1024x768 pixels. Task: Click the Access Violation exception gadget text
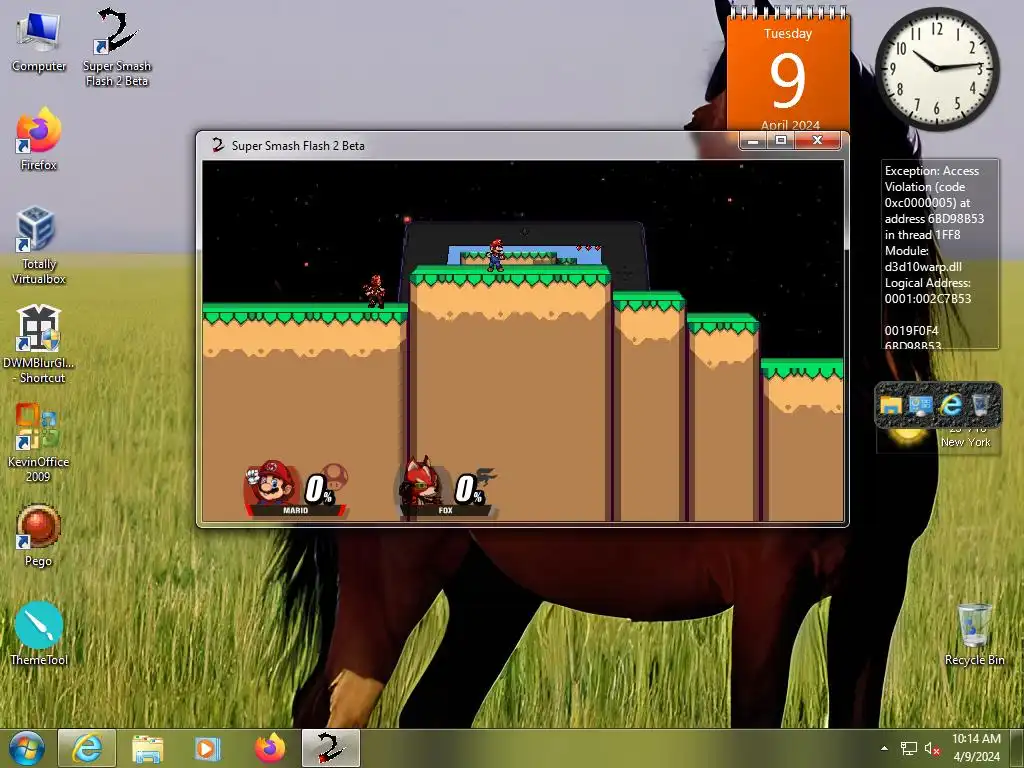939,255
